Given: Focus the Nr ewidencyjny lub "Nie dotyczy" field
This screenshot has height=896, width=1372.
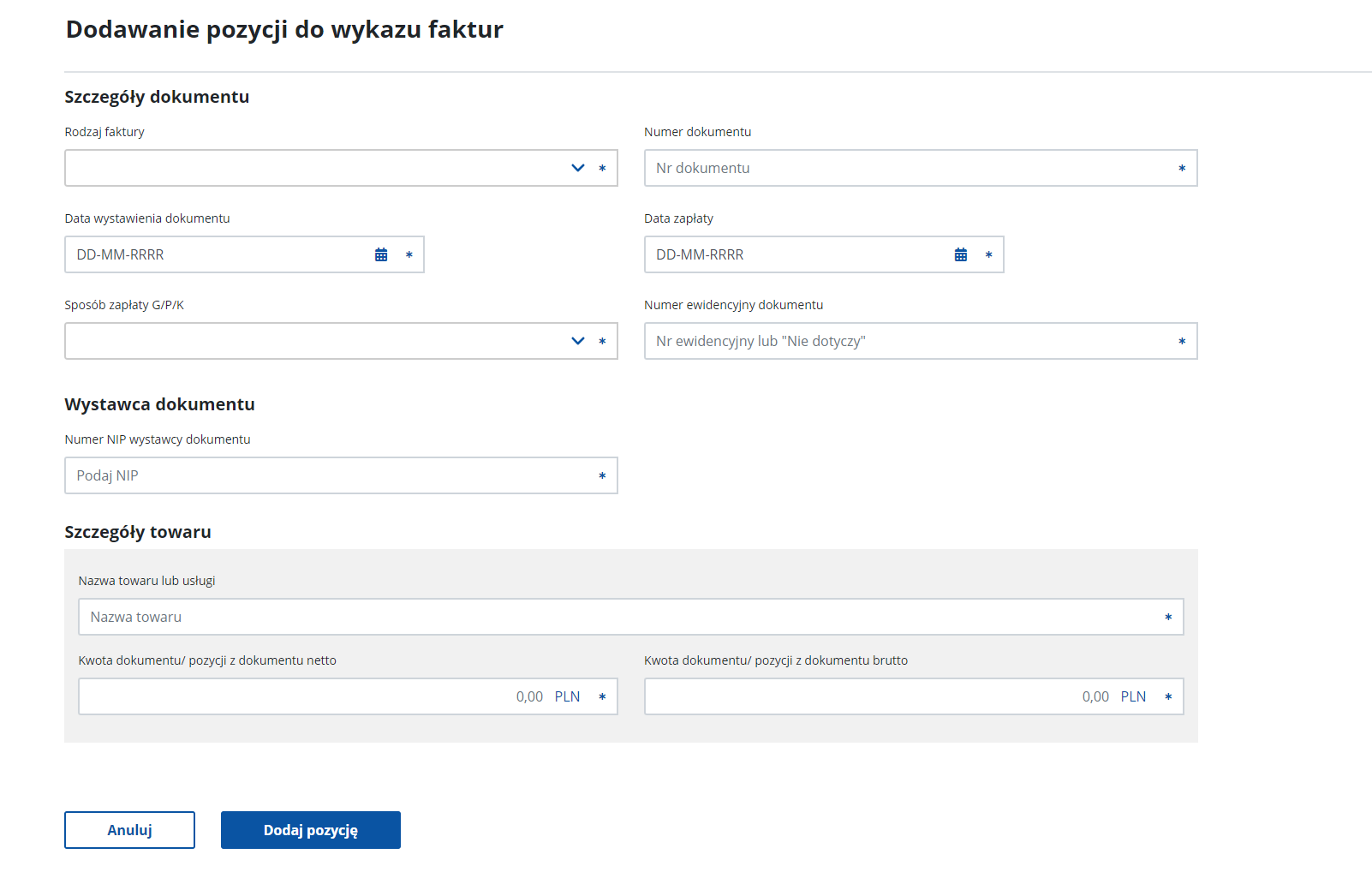Looking at the screenshot, I should pos(908,341).
